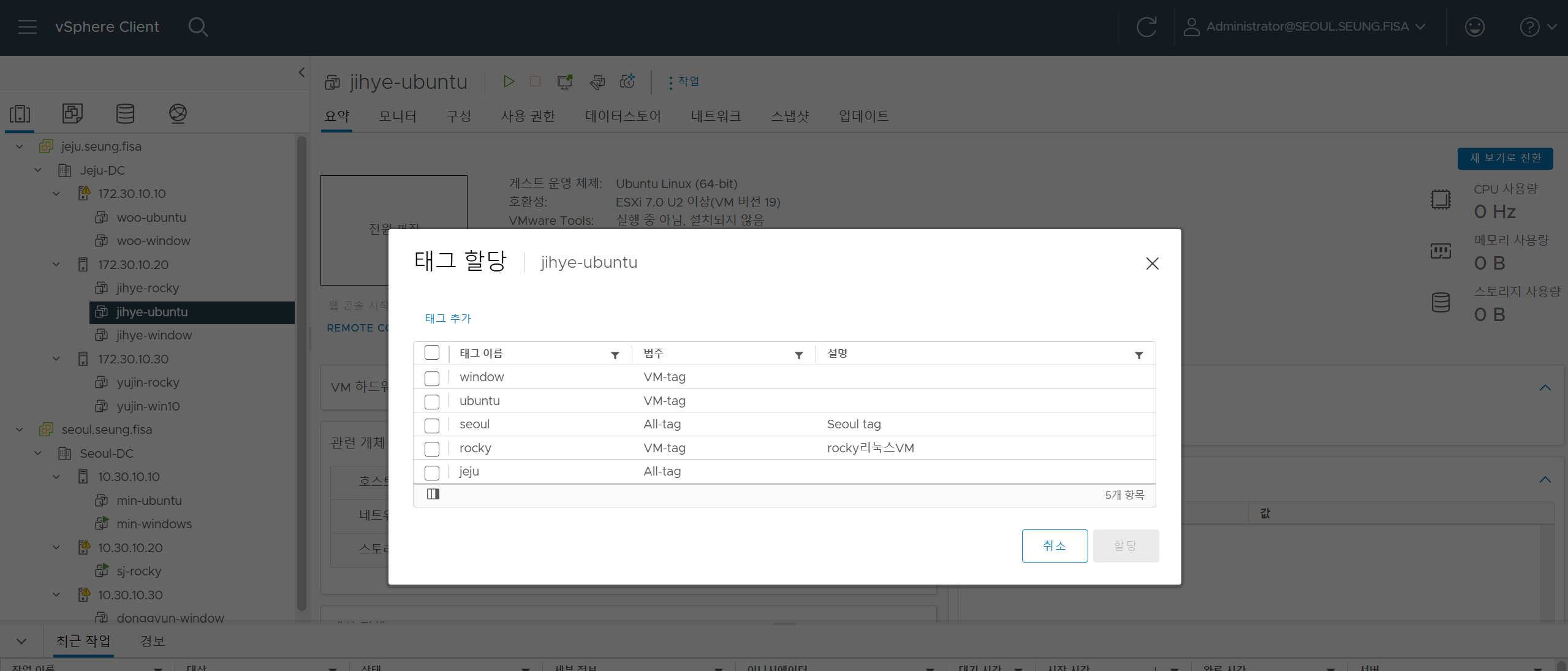1568x671 pixels.
Task: Open the smiley feedback icon
Action: [x=1474, y=27]
